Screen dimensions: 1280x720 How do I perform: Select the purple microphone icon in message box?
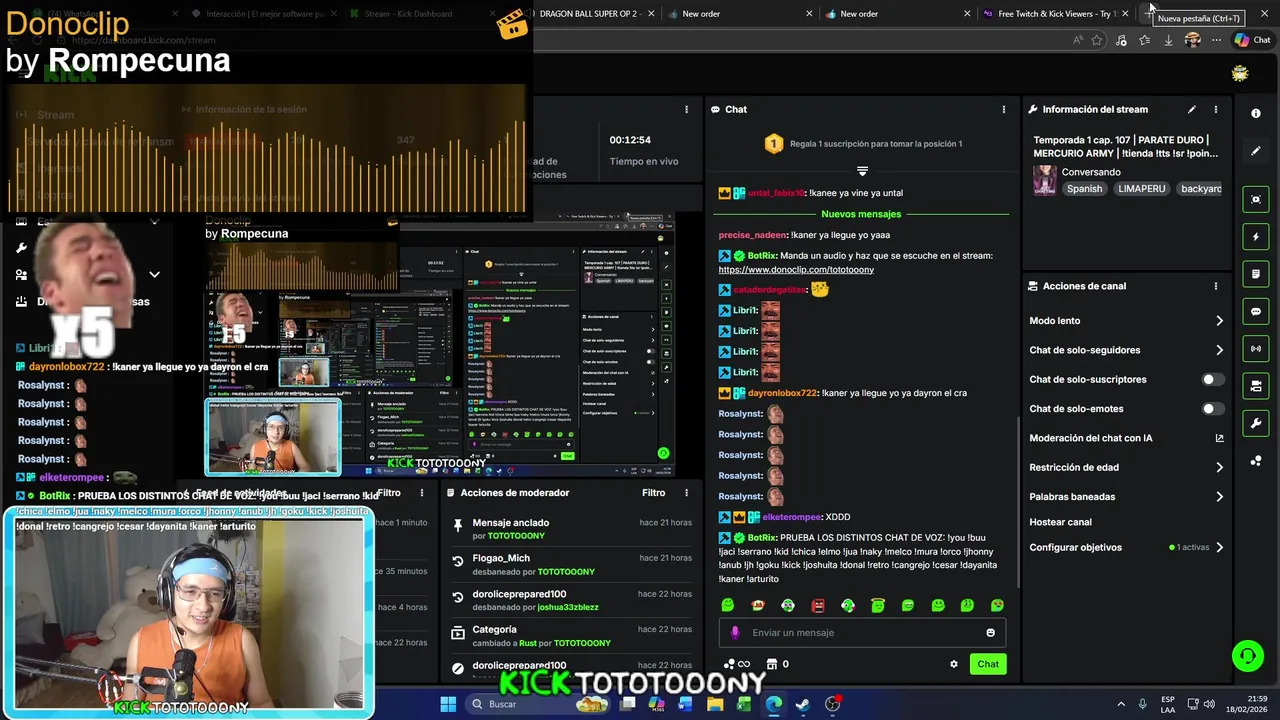[x=735, y=632]
